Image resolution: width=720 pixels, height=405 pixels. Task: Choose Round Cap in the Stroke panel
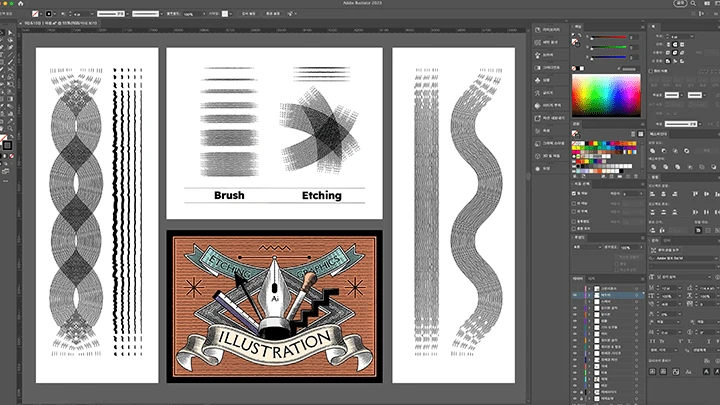coord(675,45)
